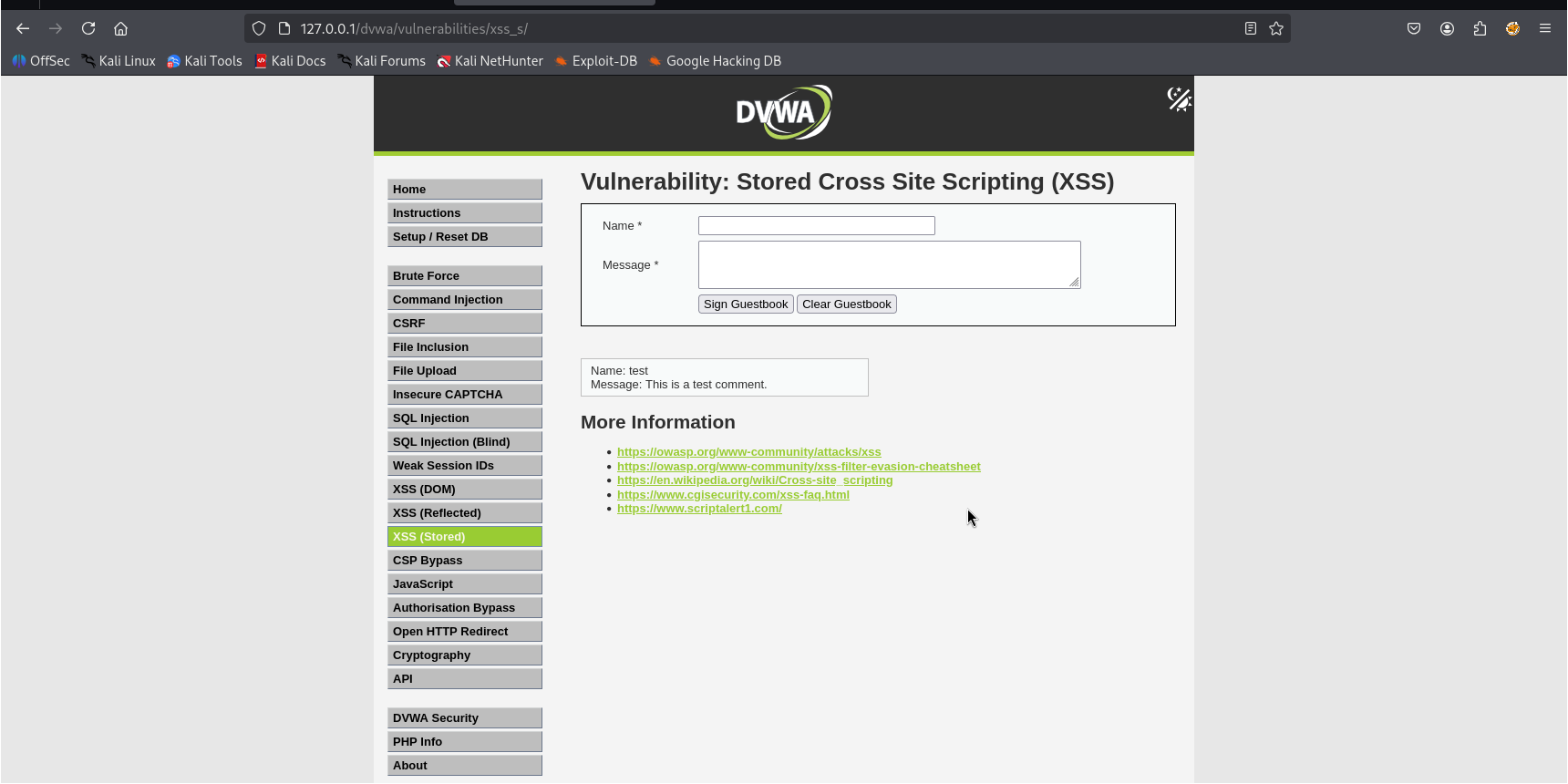The width and height of the screenshot is (1568, 784).
Task: Bookmark this page with star icon
Action: coord(1276,28)
